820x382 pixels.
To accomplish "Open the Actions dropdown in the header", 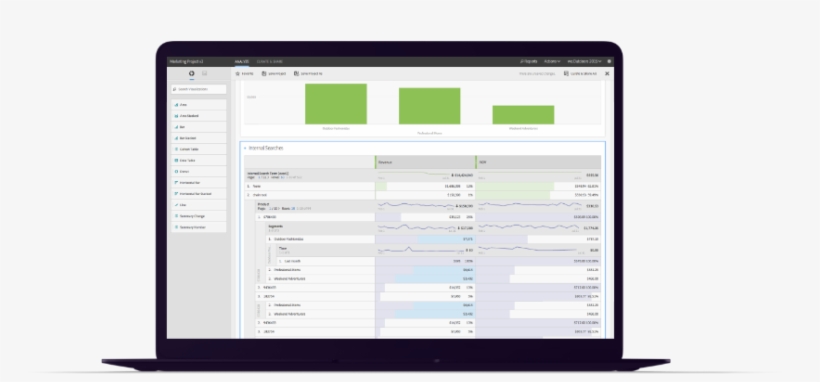I will (552, 61).
